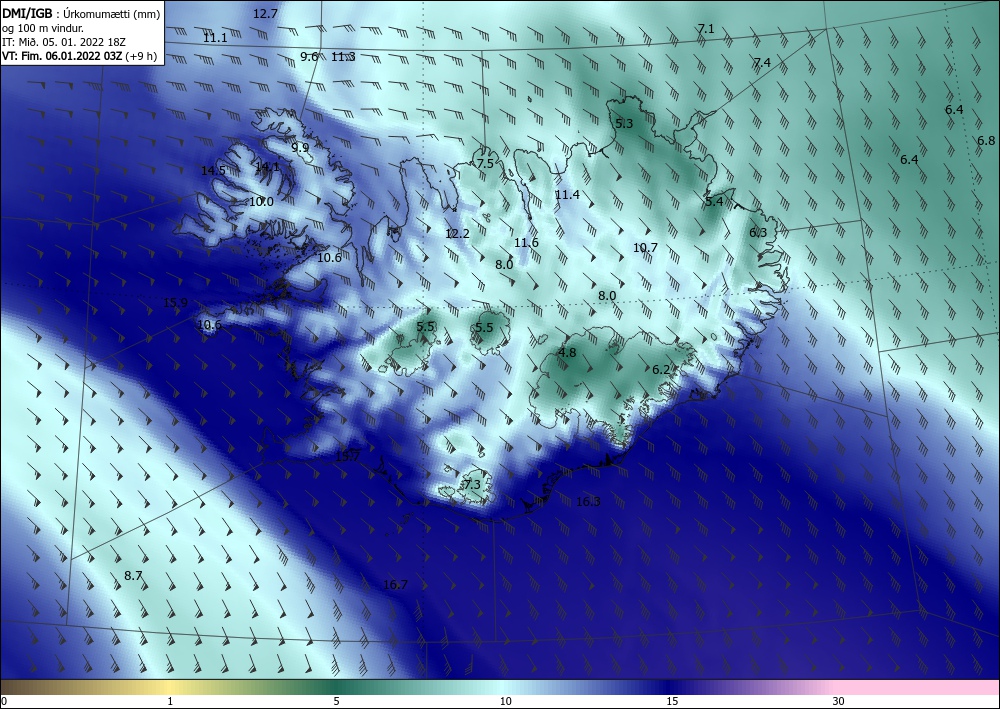
Task: Select the color scale's 1 tick label
Action: (x=170, y=702)
